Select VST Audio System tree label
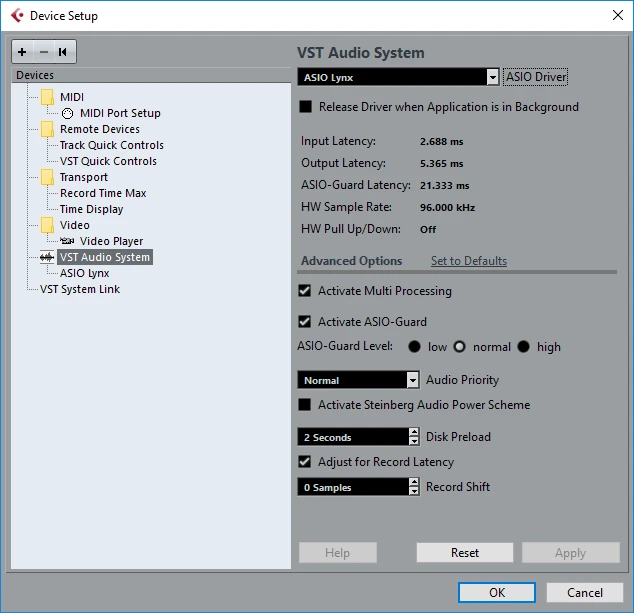634x613 pixels. click(105, 257)
